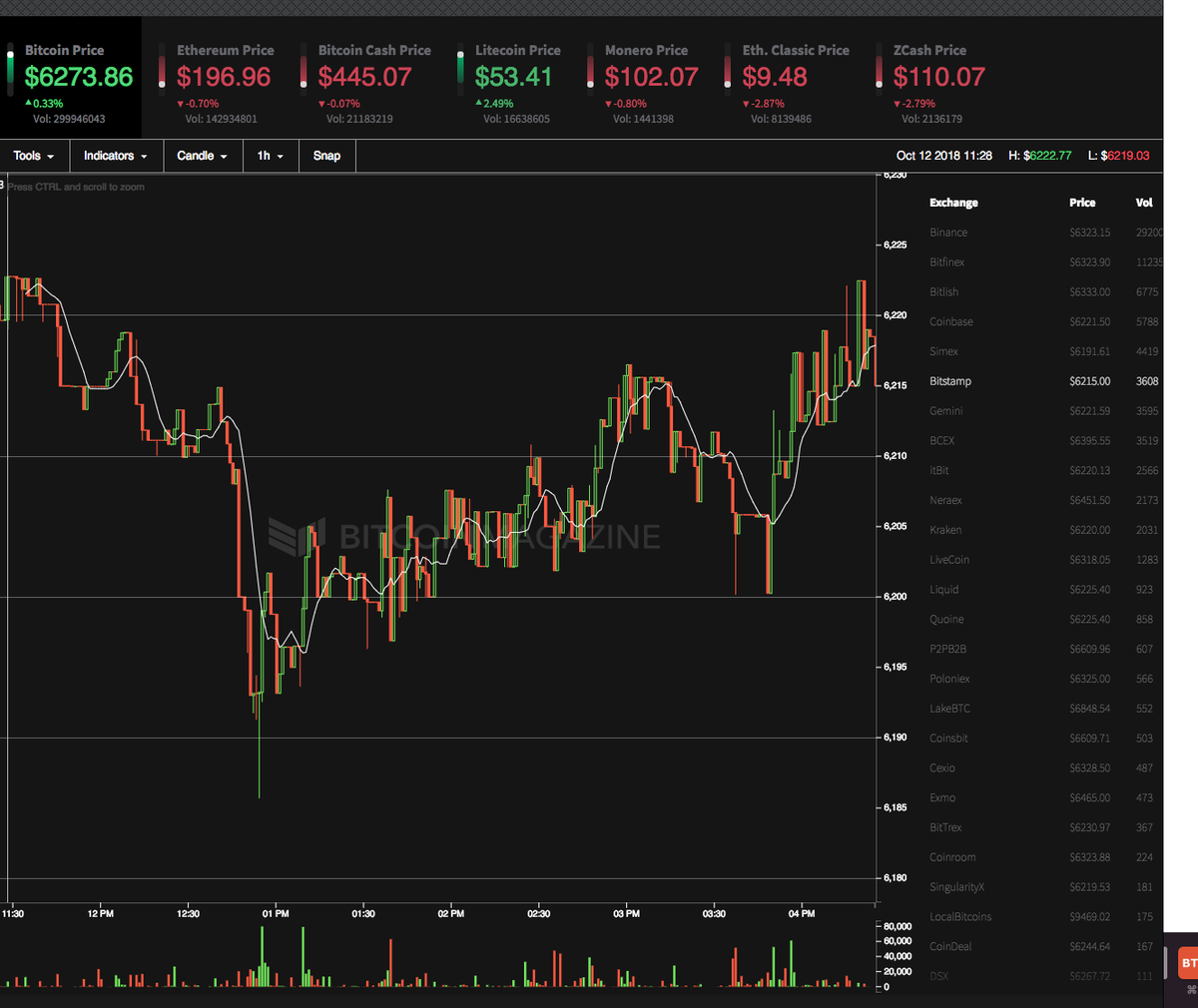Select the Gemini exchange row
The image size is (1198, 1008).
1045,411
